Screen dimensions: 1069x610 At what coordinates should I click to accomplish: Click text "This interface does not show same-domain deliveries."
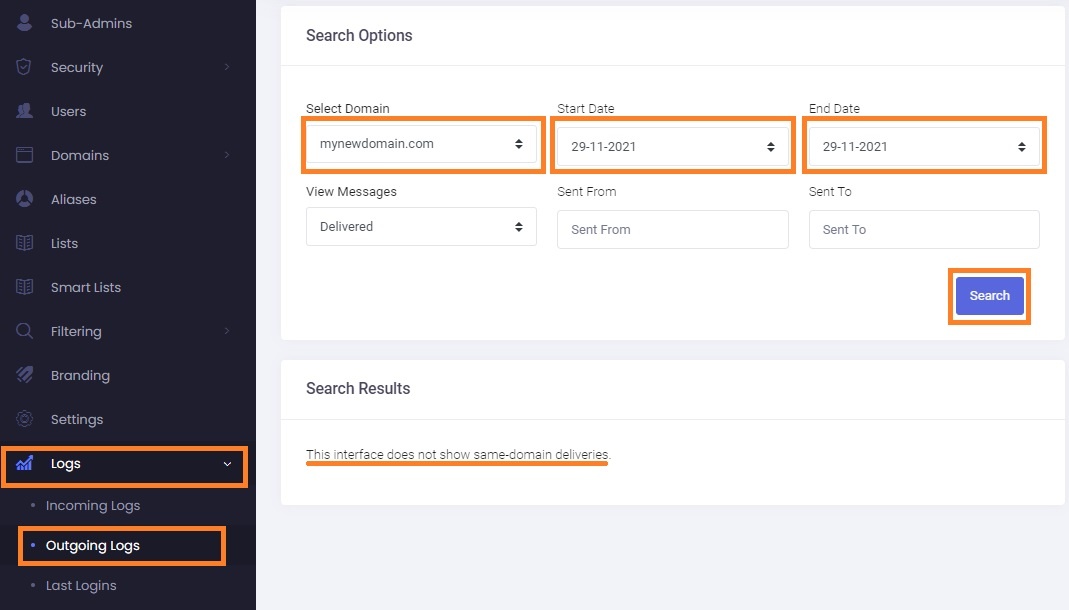pyautogui.click(x=459, y=454)
